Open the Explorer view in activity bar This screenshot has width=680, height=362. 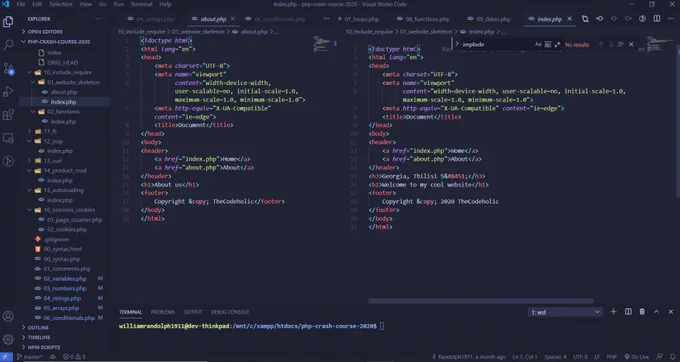click(8, 22)
